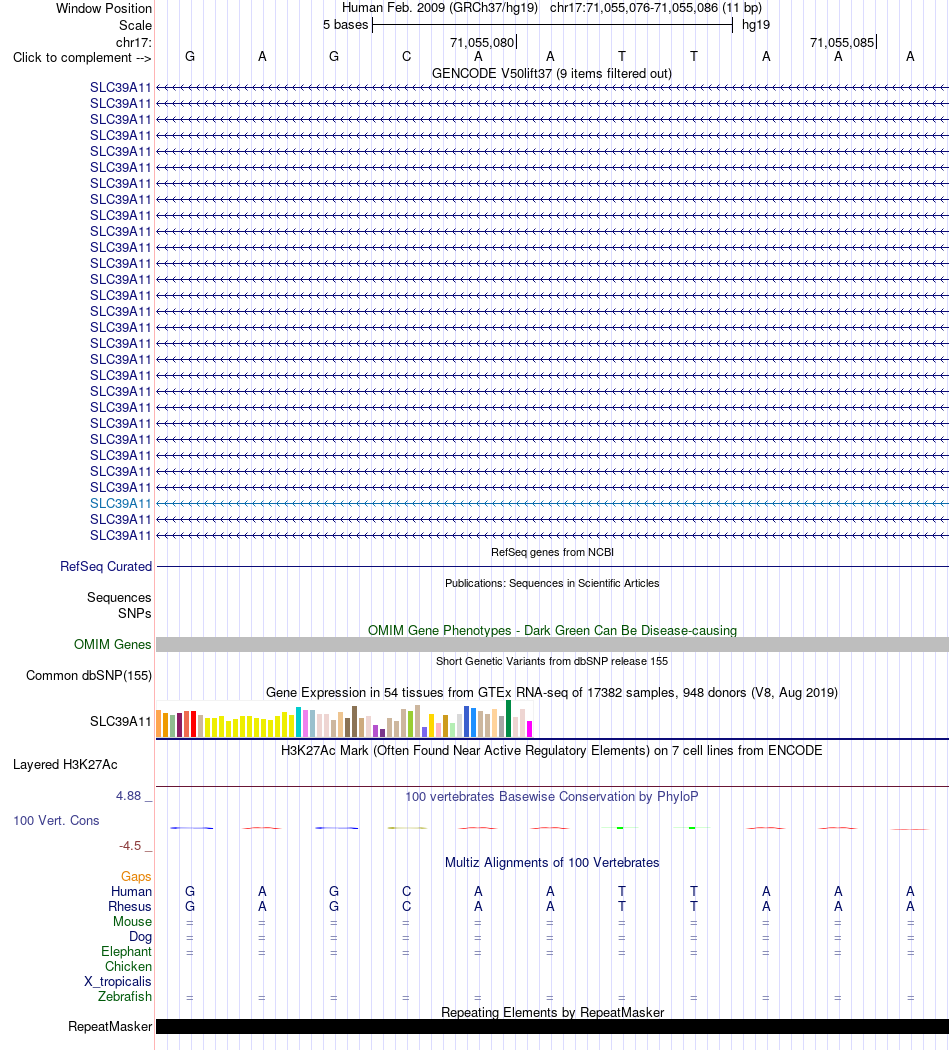
Task: Click the "chr17:" ruler label
Action: pos(134,42)
